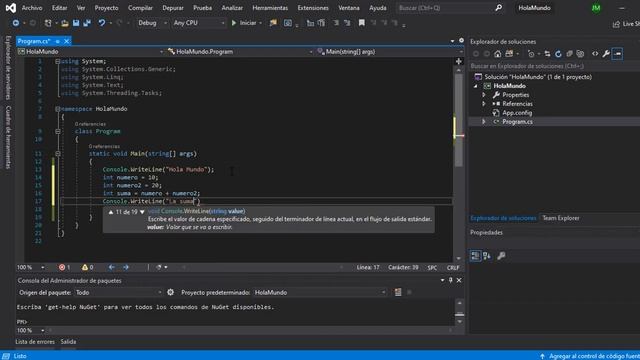The height and width of the screenshot is (360, 640).
Task: Click the search magnifier icon in title bar
Action: click(x=498, y=8)
